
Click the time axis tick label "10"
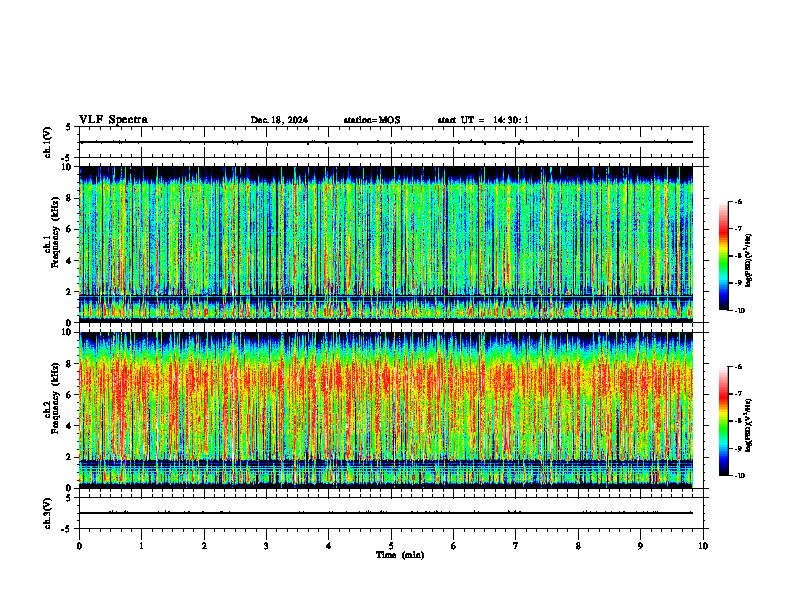point(703,546)
